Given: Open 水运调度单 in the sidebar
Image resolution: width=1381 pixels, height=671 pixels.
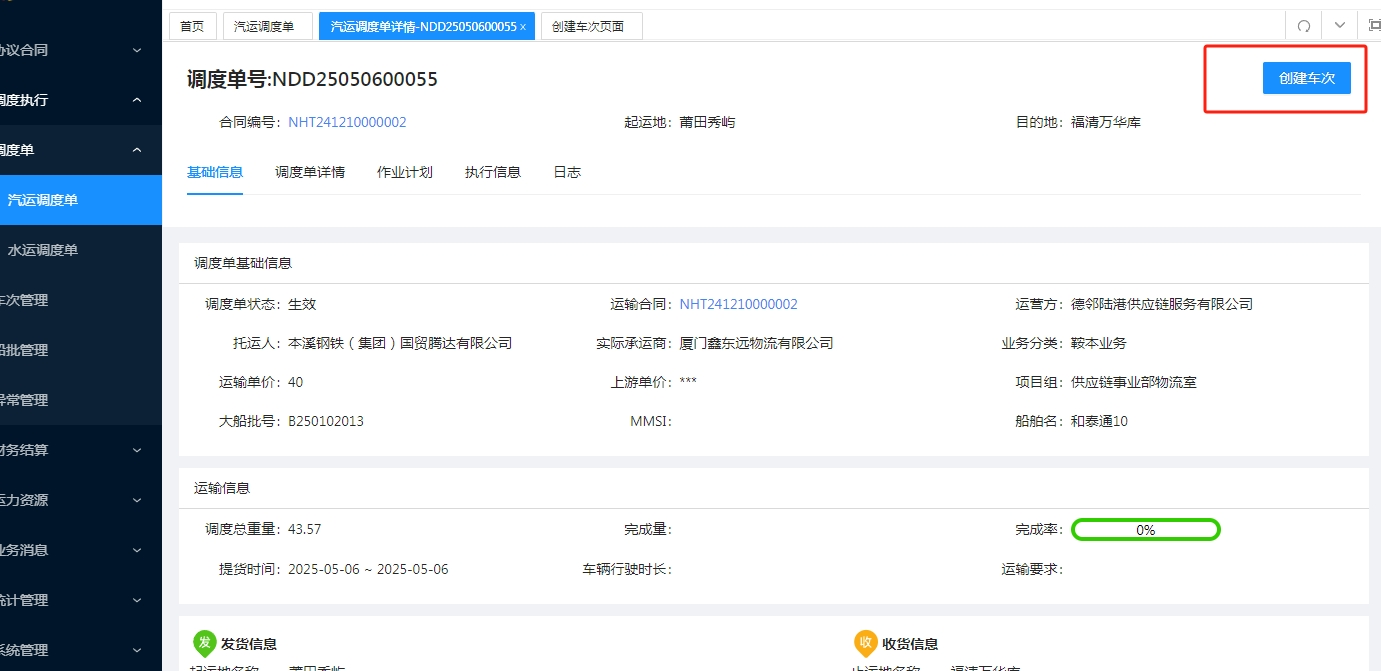Looking at the screenshot, I should 81,250.
